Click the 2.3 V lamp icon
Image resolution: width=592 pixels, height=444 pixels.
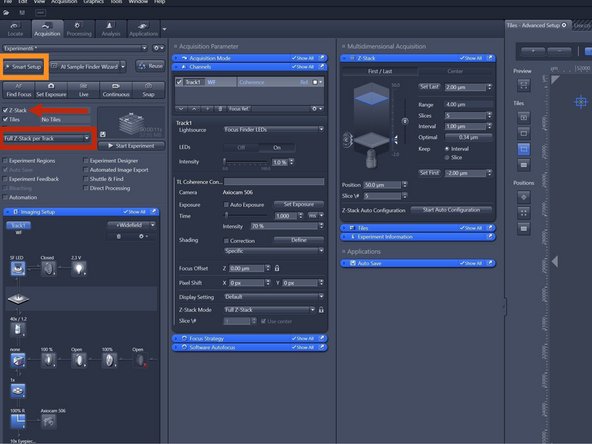click(79, 269)
